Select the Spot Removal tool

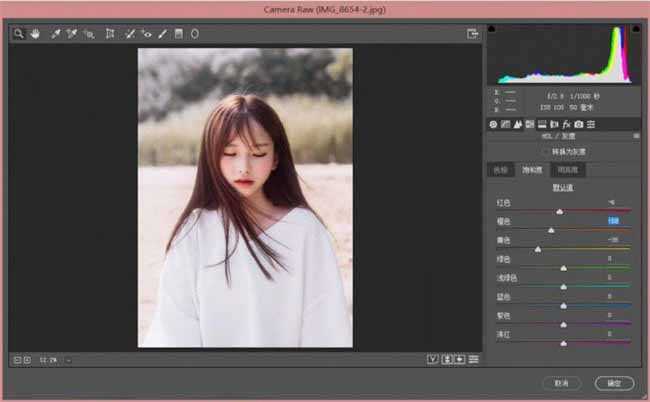tap(130, 34)
